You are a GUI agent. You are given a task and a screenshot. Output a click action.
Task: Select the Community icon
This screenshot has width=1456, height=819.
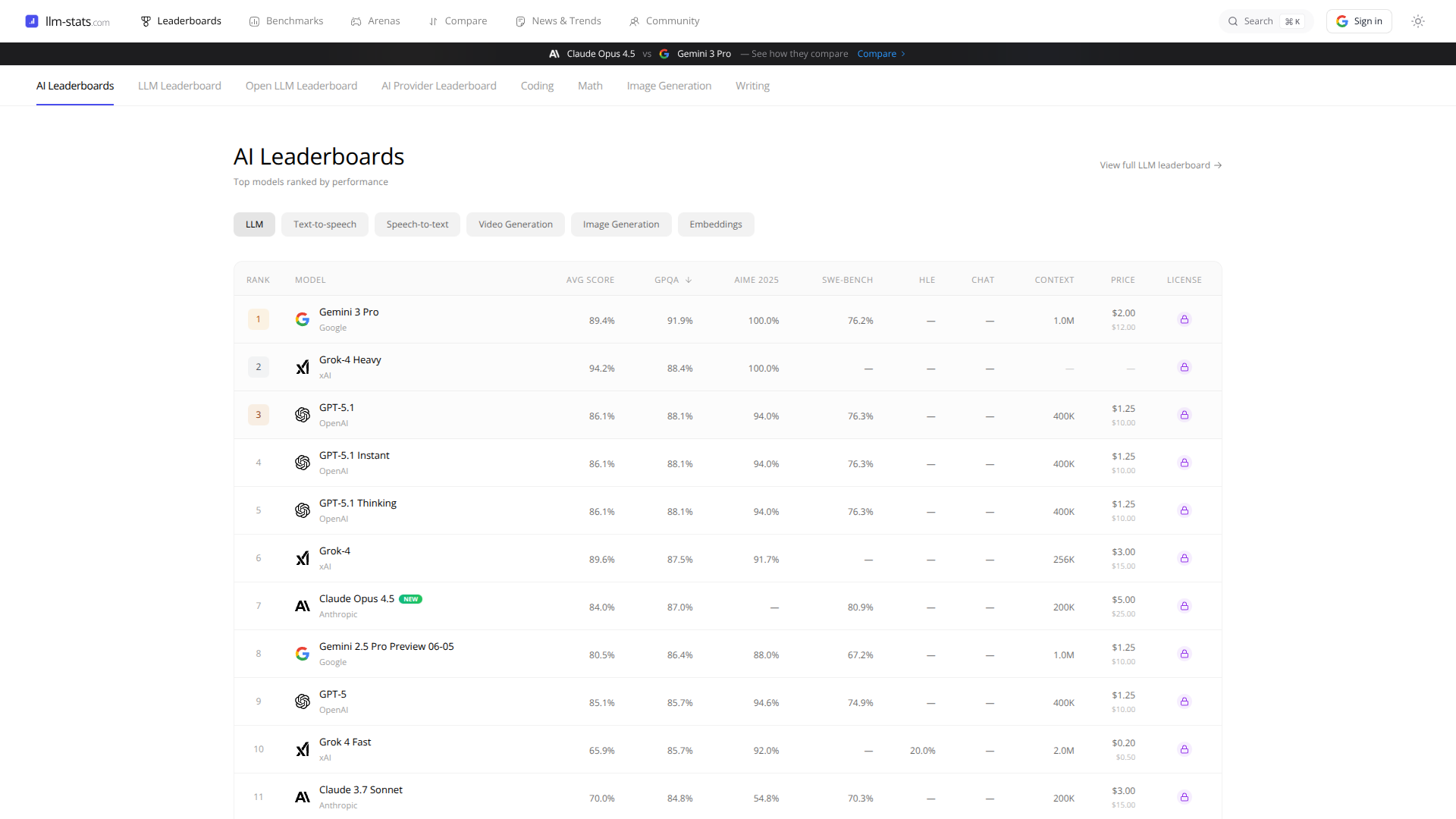pos(634,20)
